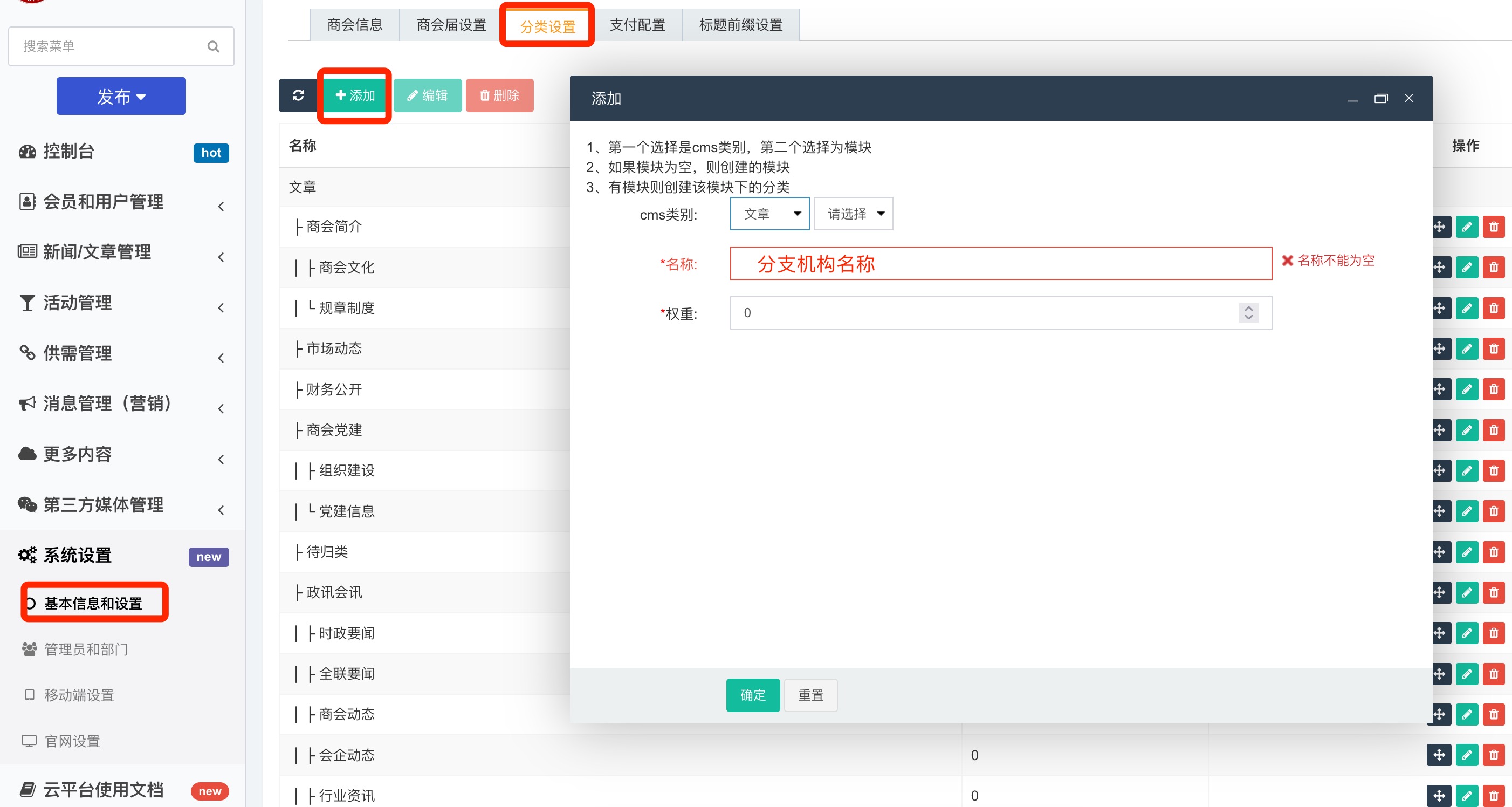Click red trash icon for 行业资讯 row
The height and width of the screenshot is (807, 1512).
pyautogui.click(x=1493, y=795)
